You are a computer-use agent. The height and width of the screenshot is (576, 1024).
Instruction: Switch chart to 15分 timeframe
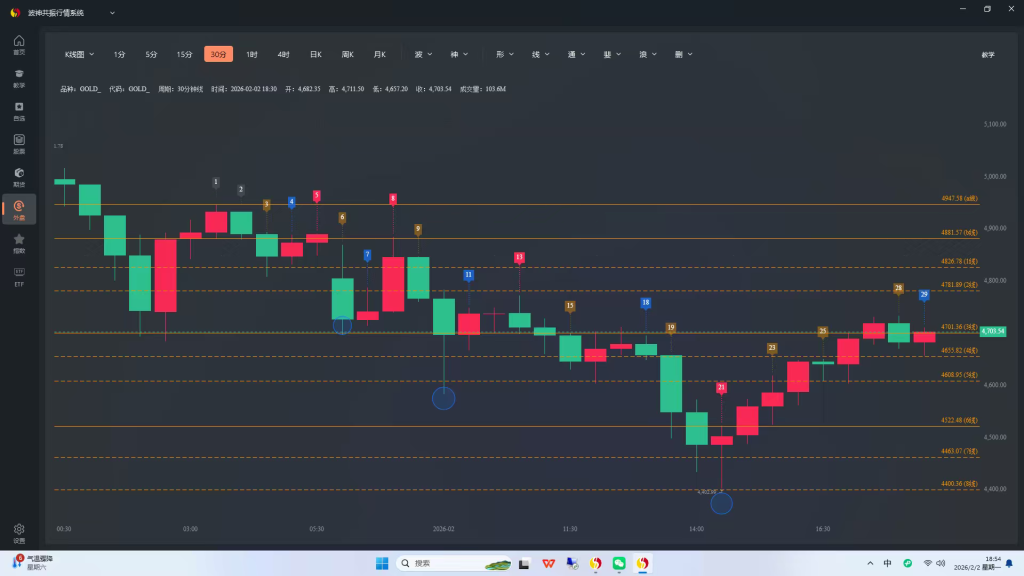[x=184, y=54]
